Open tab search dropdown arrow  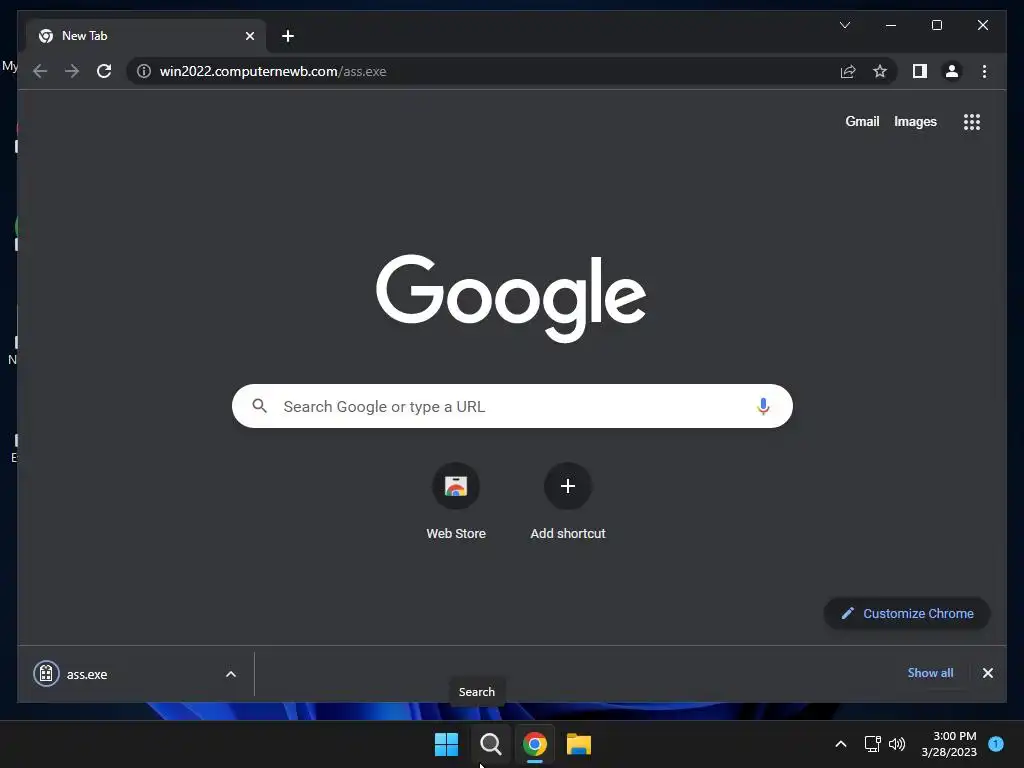pos(844,25)
